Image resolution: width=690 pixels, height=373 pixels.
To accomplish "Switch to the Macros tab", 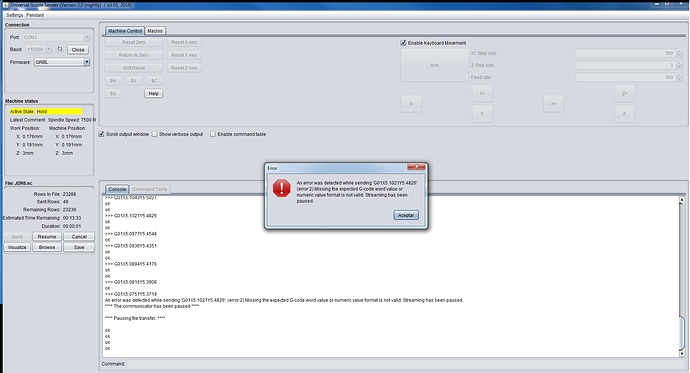I will 155,31.
